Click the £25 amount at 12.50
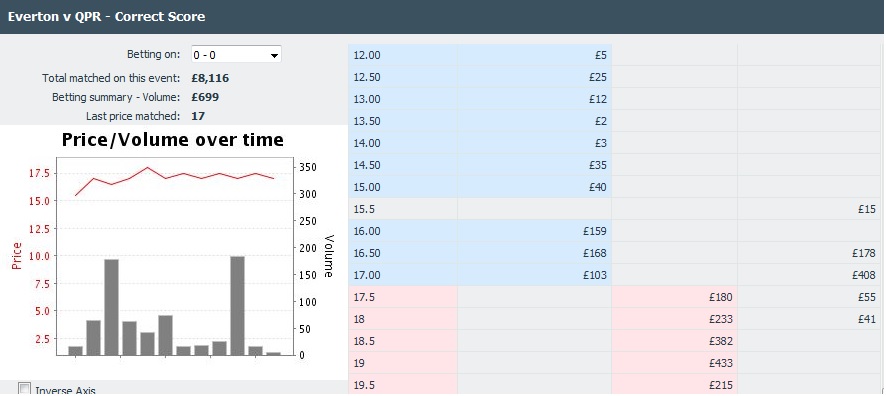886x396 pixels. tap(597, 77)
